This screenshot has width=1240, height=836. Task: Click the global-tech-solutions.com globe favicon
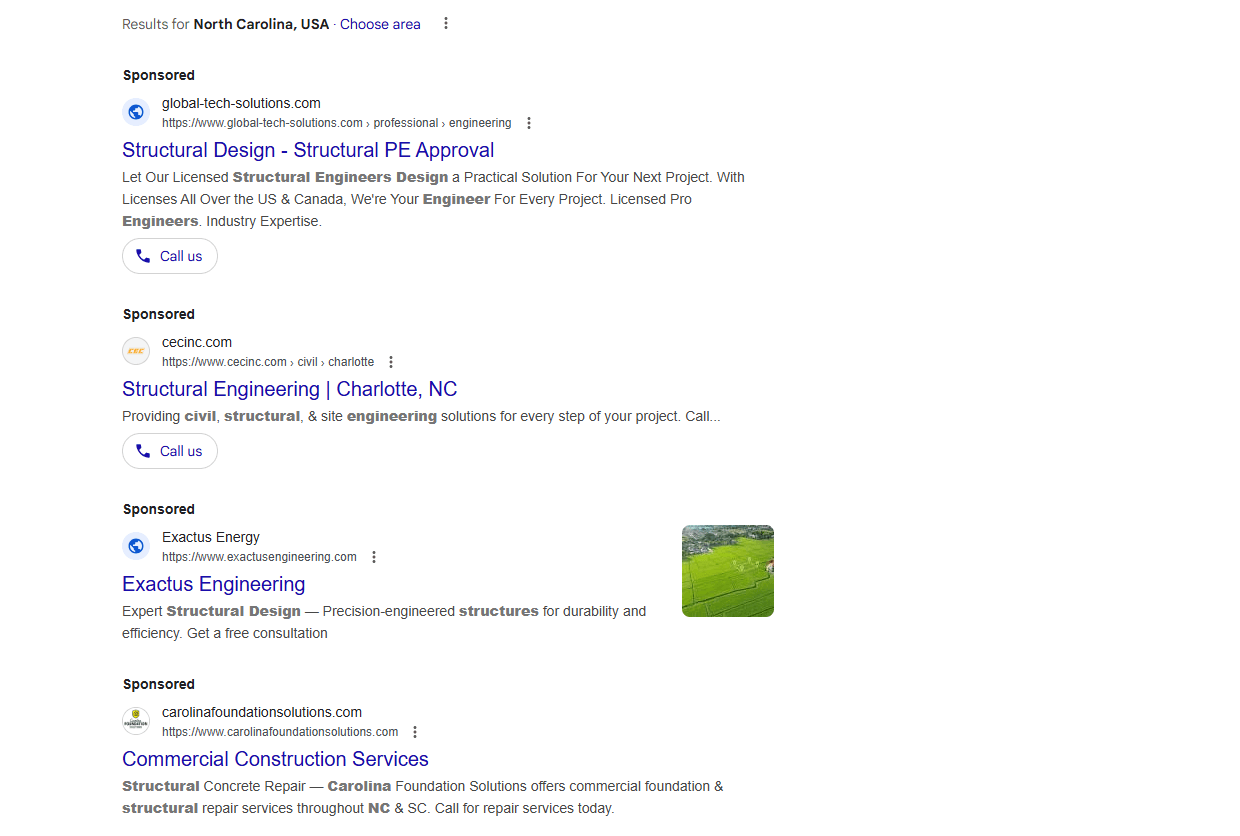click(x=136, y=112)
